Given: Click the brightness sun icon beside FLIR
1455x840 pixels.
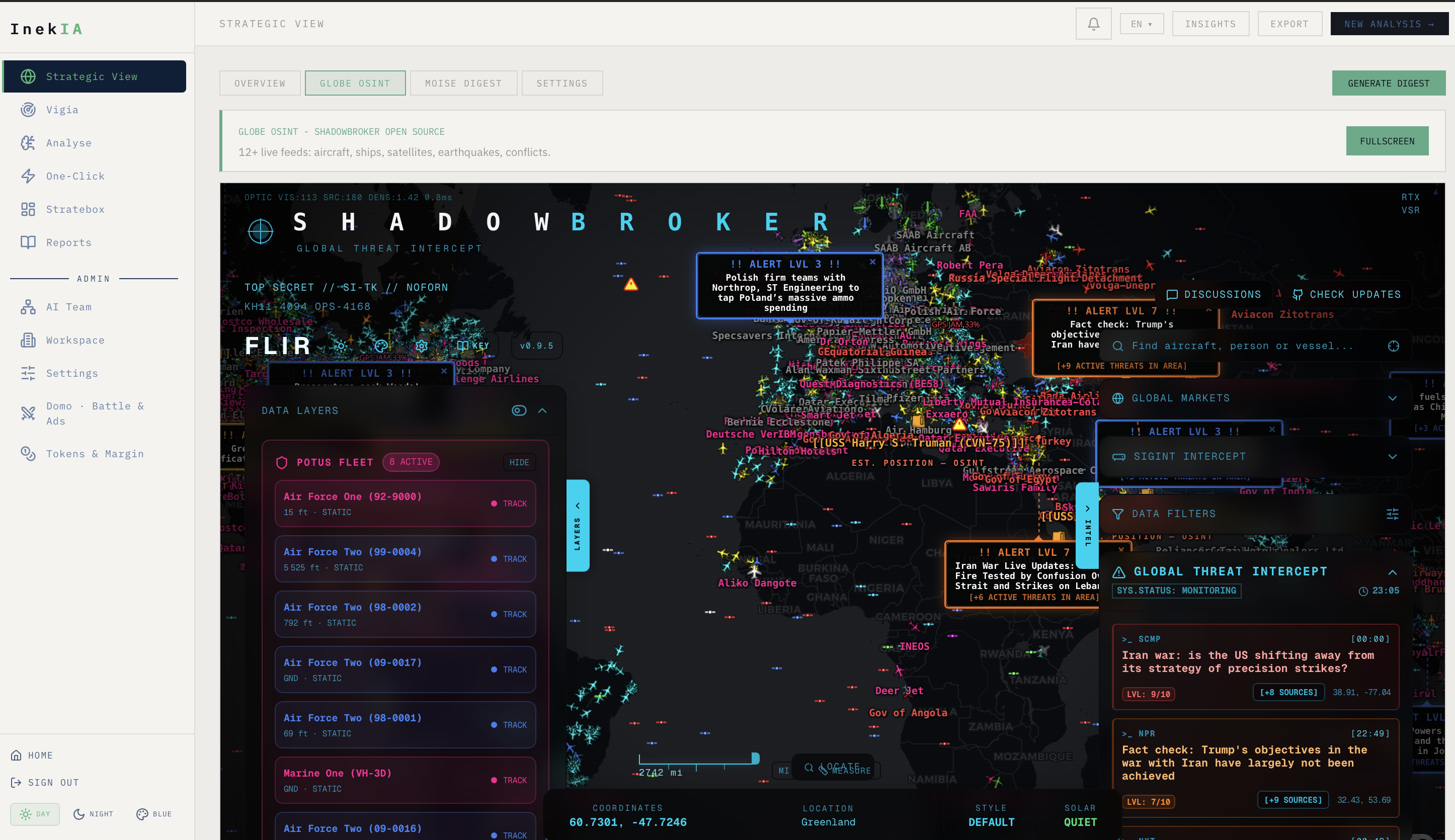Looking at the screenshot, I should pyautogui.click(x=341, y=346).
